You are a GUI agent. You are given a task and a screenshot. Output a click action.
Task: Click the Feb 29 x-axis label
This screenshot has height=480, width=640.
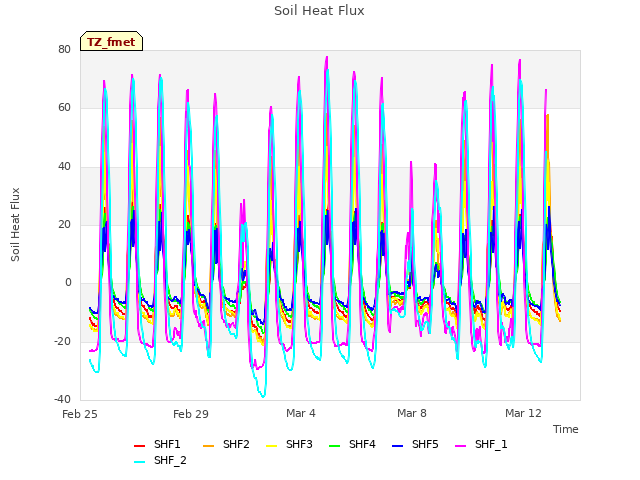click(191, 414)
